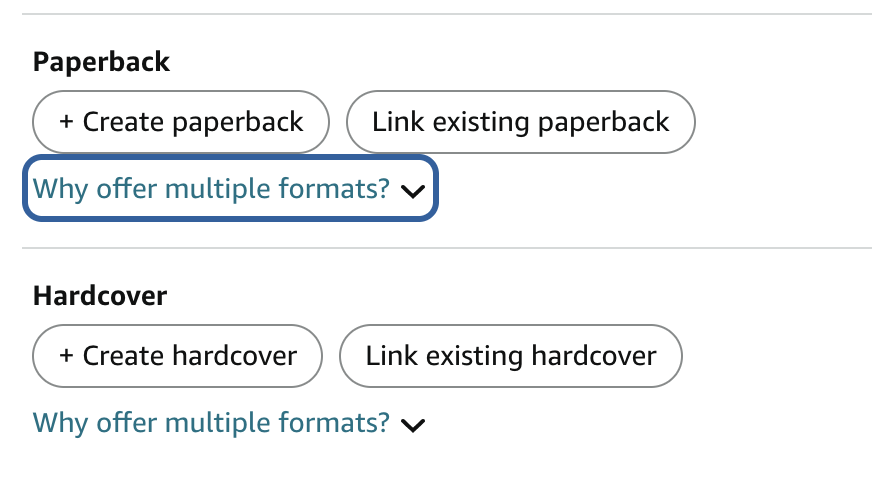Start creating a new paperback edition

coord(181,123)
